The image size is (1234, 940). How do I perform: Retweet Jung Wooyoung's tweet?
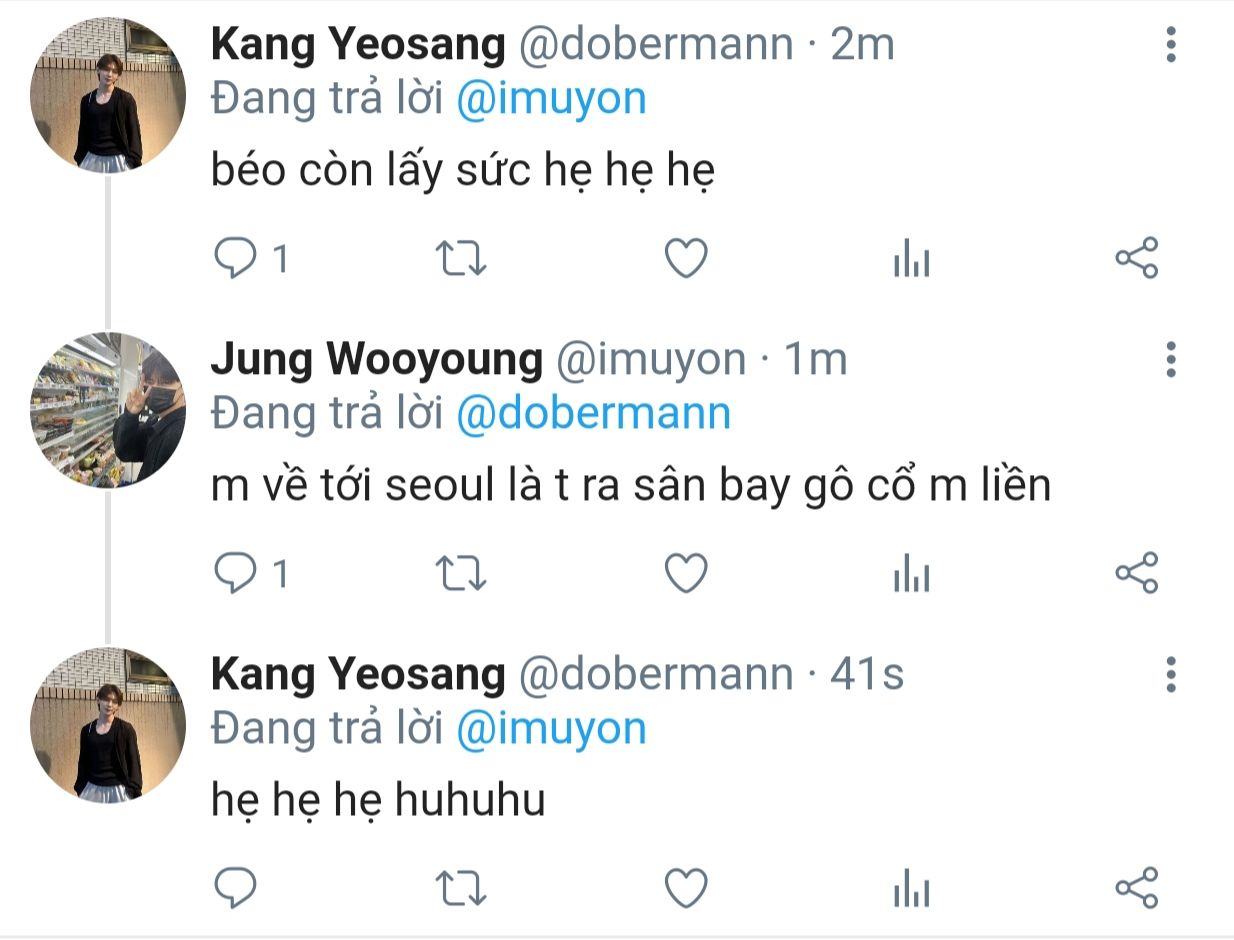click(463, 573)
